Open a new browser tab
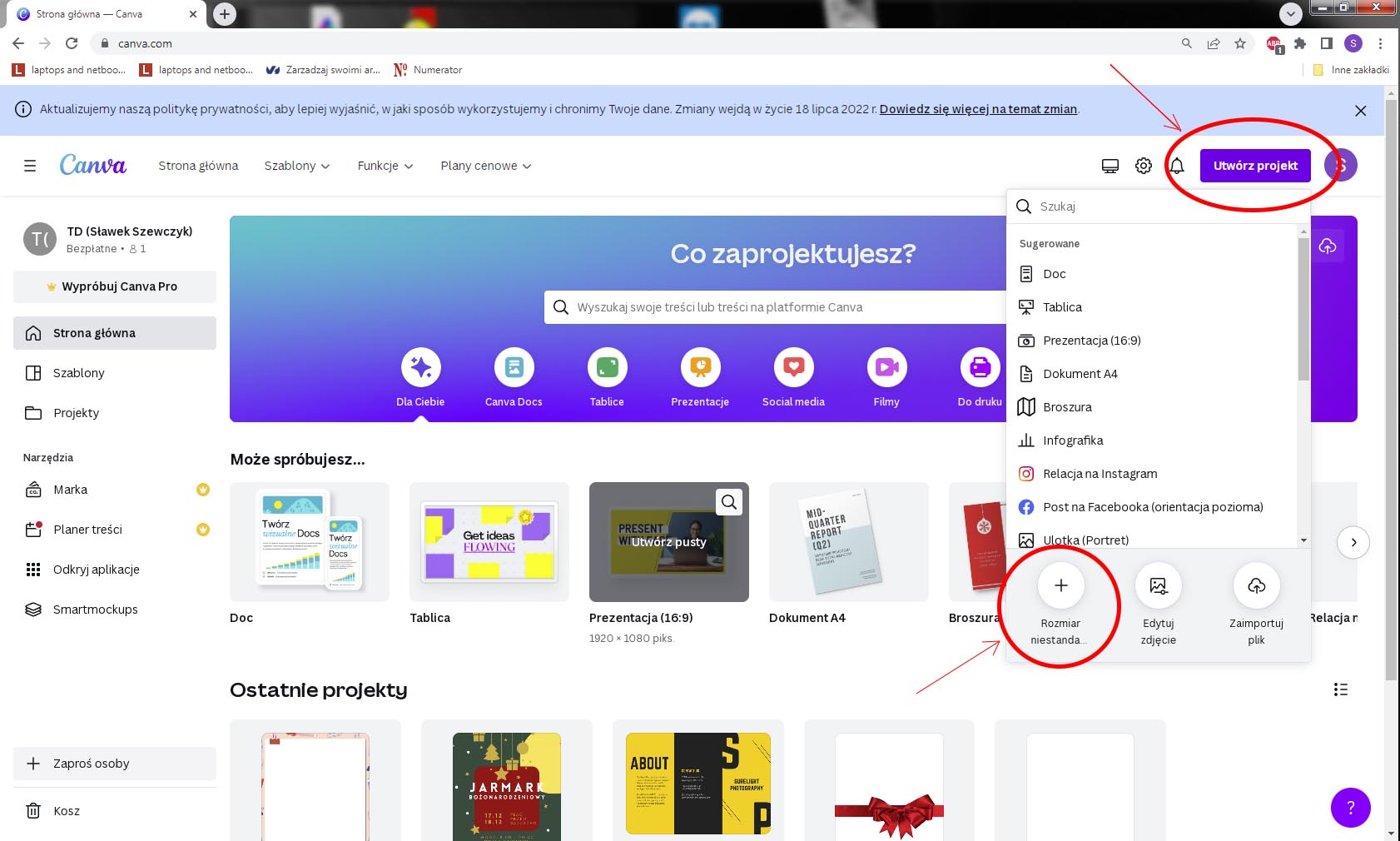Screen dimensions: 1400x841 (x=225, y=13)
